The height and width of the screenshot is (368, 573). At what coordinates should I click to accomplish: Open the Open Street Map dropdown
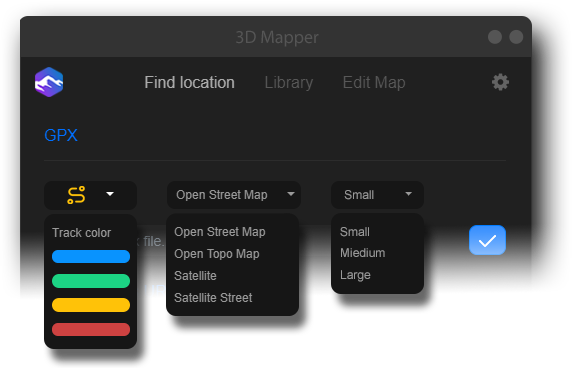point(234,195)
